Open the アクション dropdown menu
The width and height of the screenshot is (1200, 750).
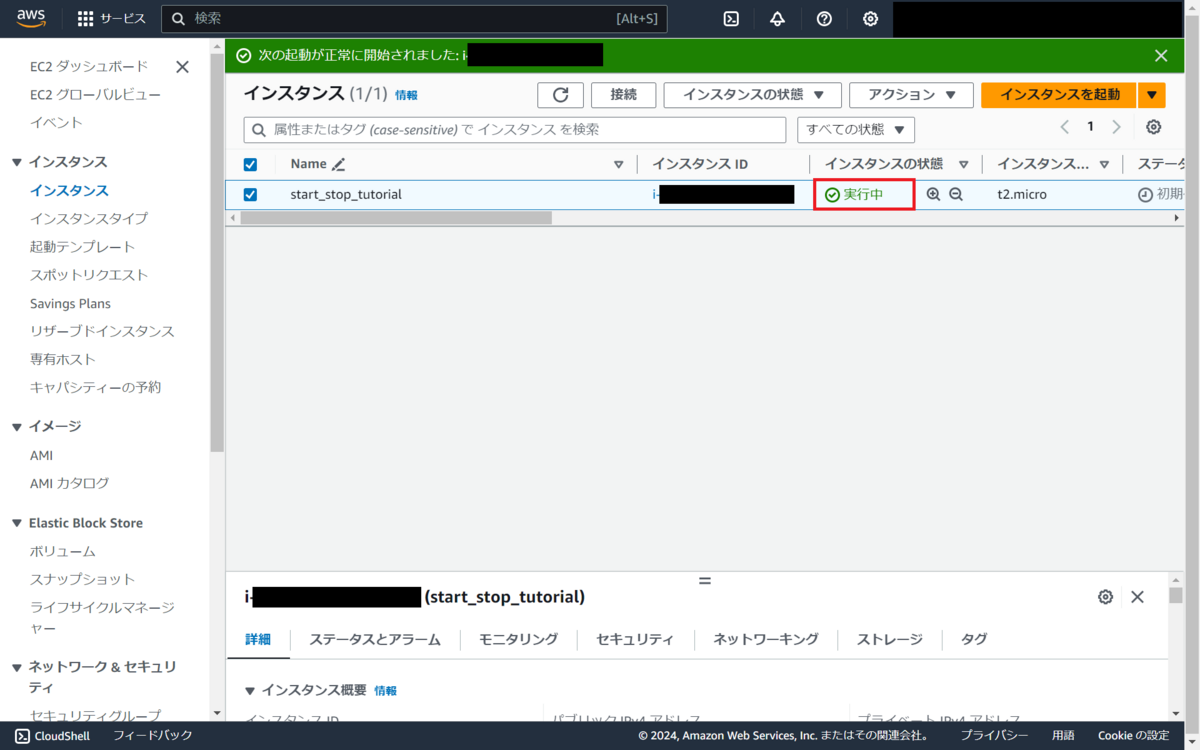click(x=911, y=94)
